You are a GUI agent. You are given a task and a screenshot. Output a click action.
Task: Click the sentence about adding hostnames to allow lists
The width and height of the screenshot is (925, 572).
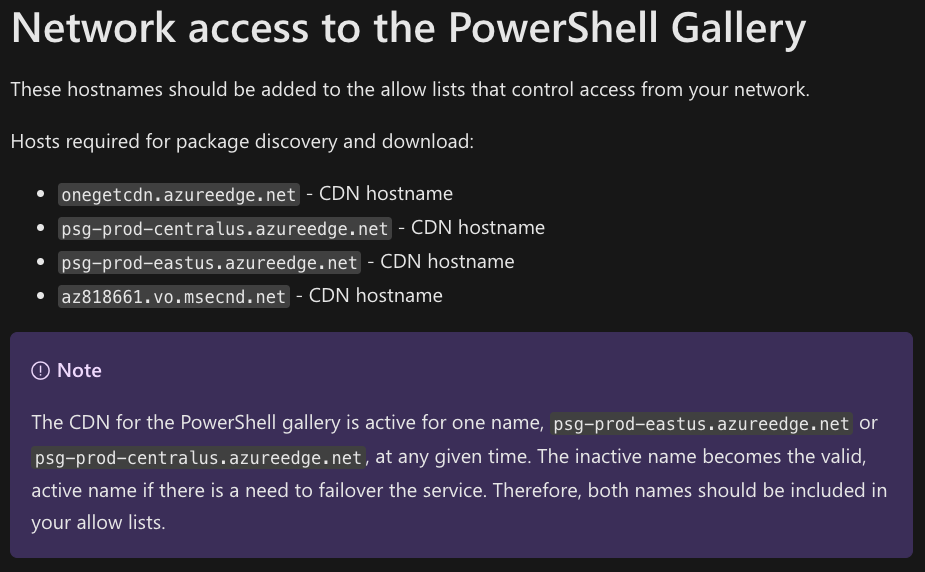[410, 90]
